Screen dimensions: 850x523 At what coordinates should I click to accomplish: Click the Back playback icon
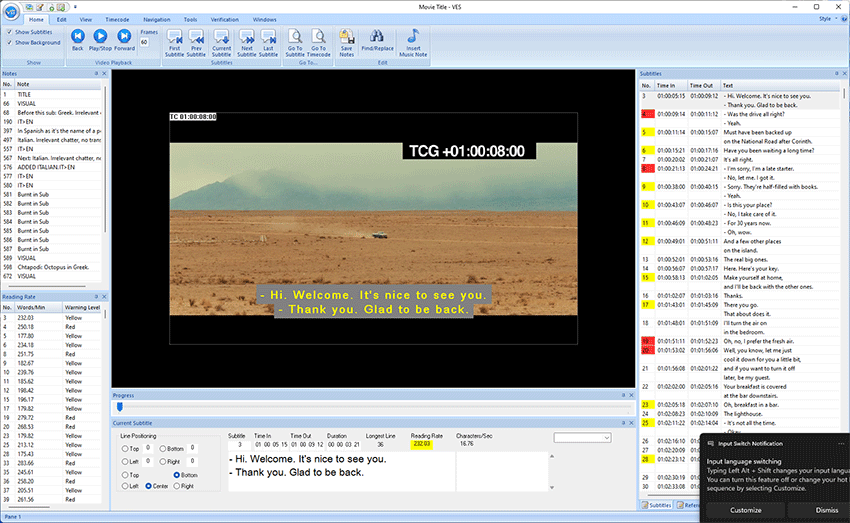point(77,36)
